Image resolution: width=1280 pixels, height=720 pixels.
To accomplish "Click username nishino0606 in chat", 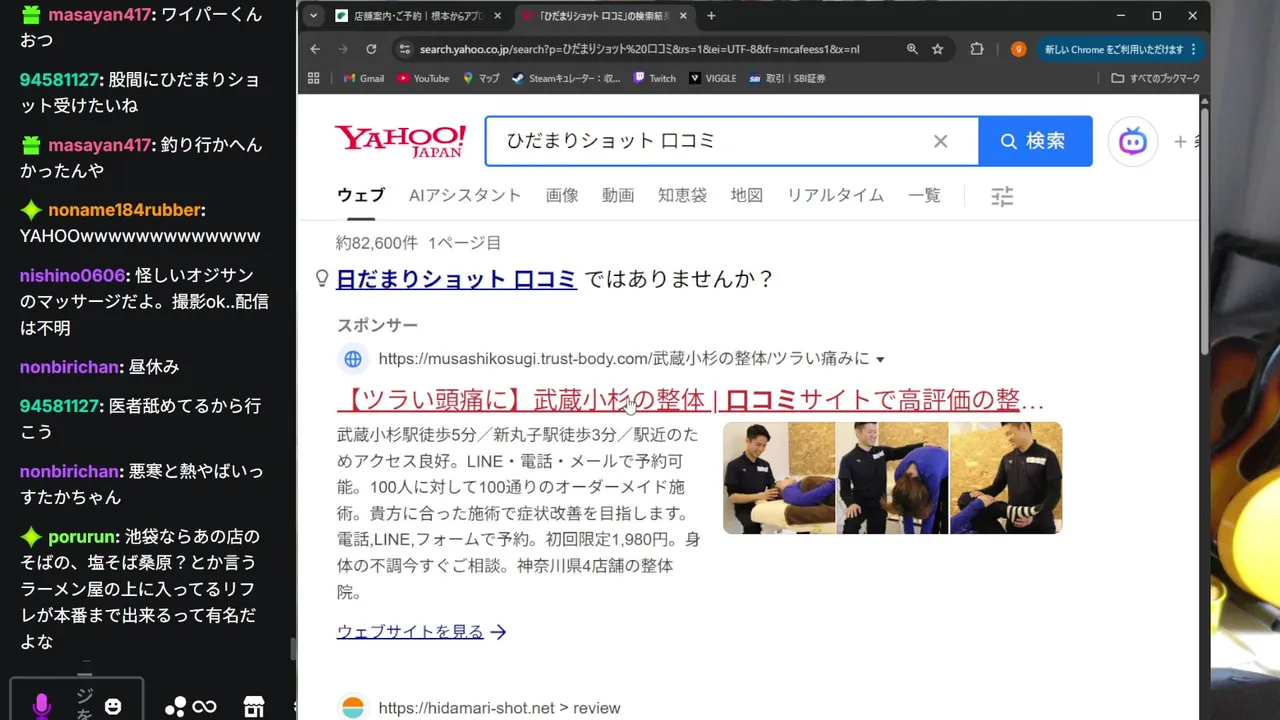I will point(73,275).
